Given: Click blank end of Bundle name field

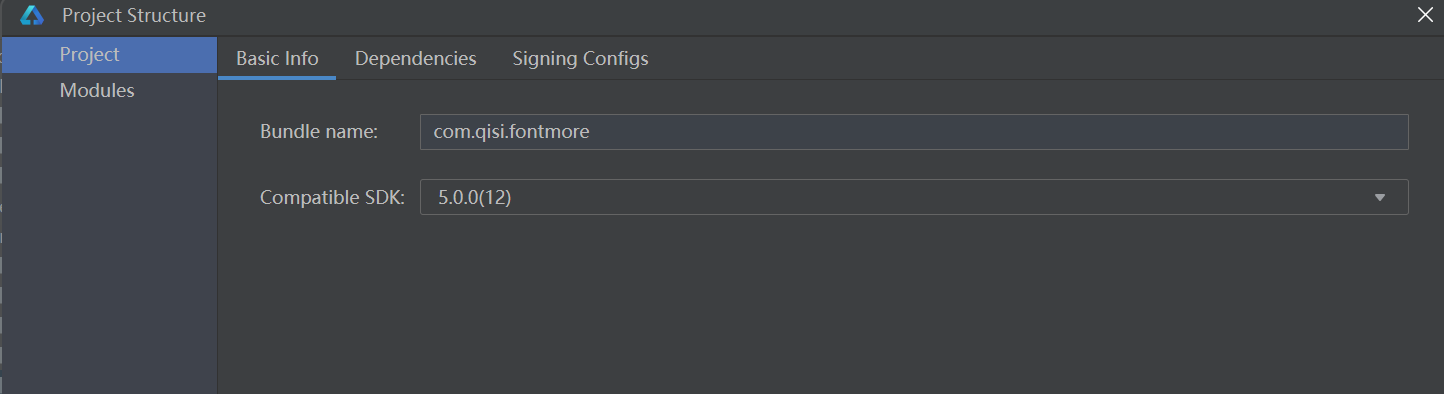Looking at the screenshot, I should pos(1000,132).
